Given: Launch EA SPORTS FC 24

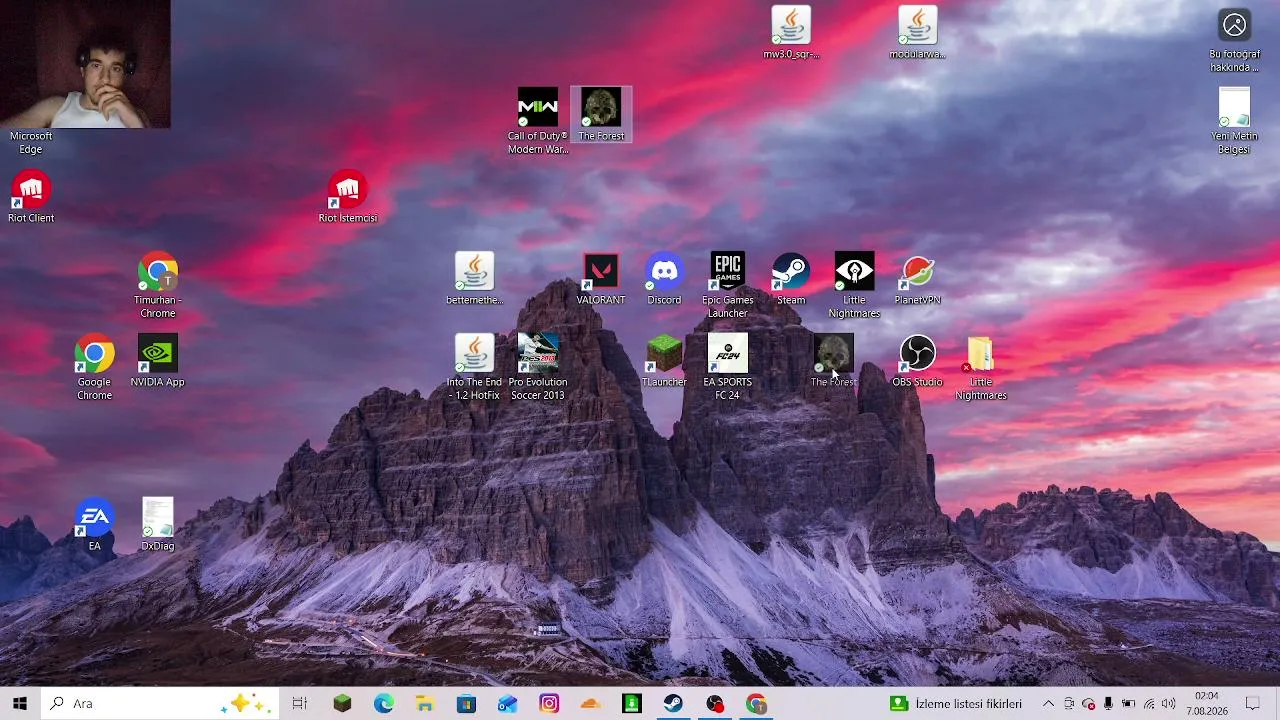Looking at the screenshot, I should coord(728,368).
